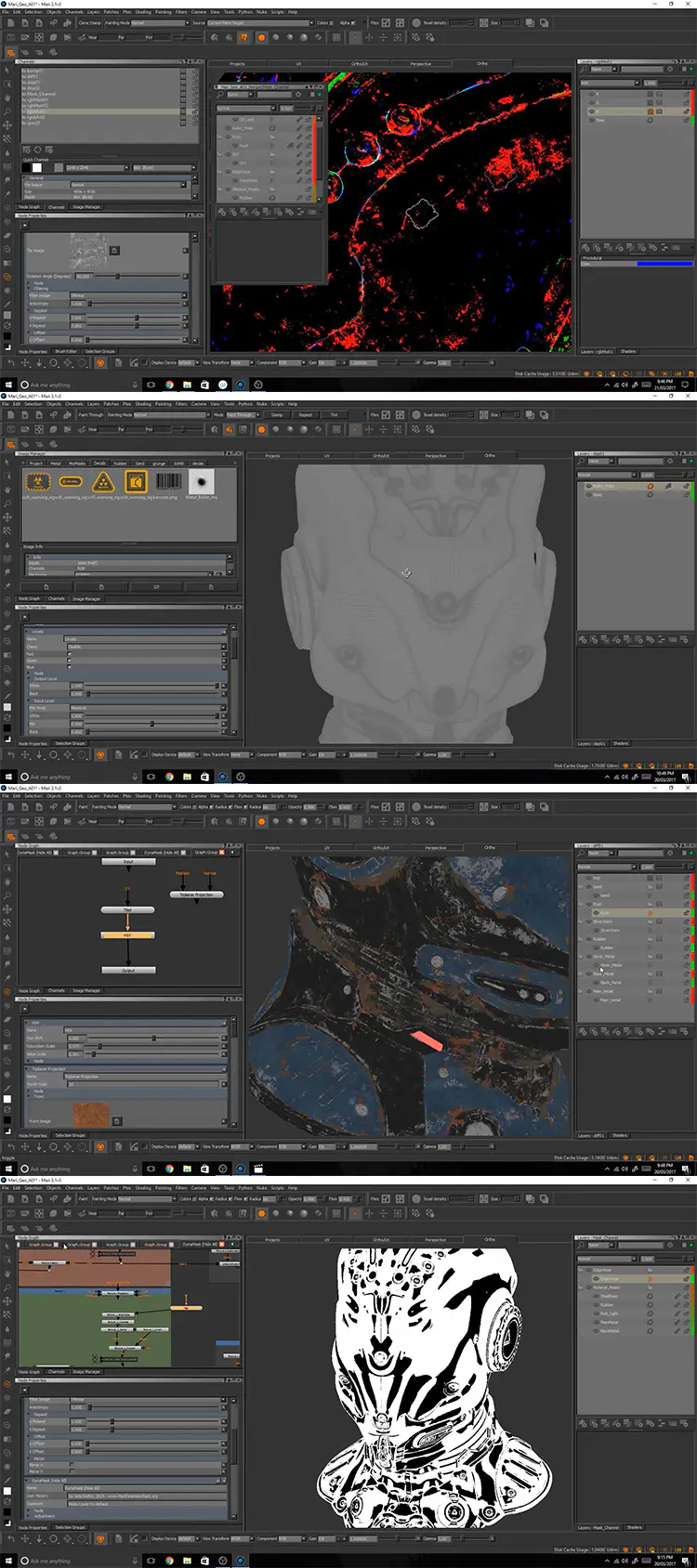Click the Hue Shift slider in HSV properties
The height and width of the screenshot is (1568, 697).
153,1038
